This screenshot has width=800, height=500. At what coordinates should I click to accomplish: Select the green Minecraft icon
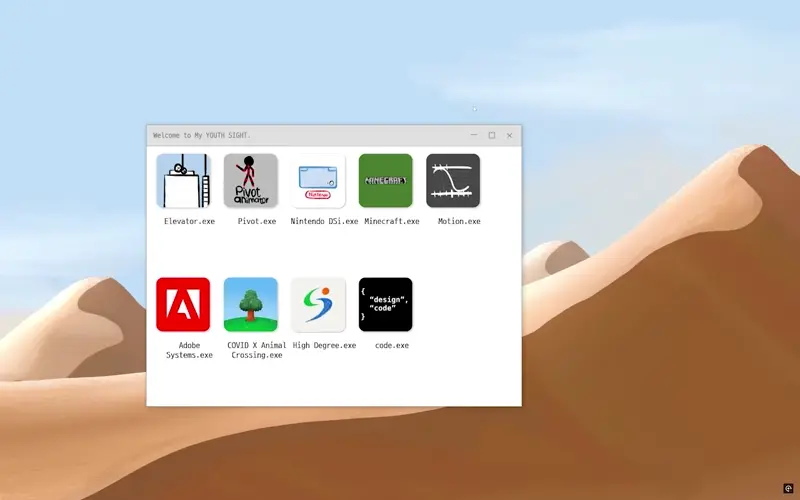point(385,181)
